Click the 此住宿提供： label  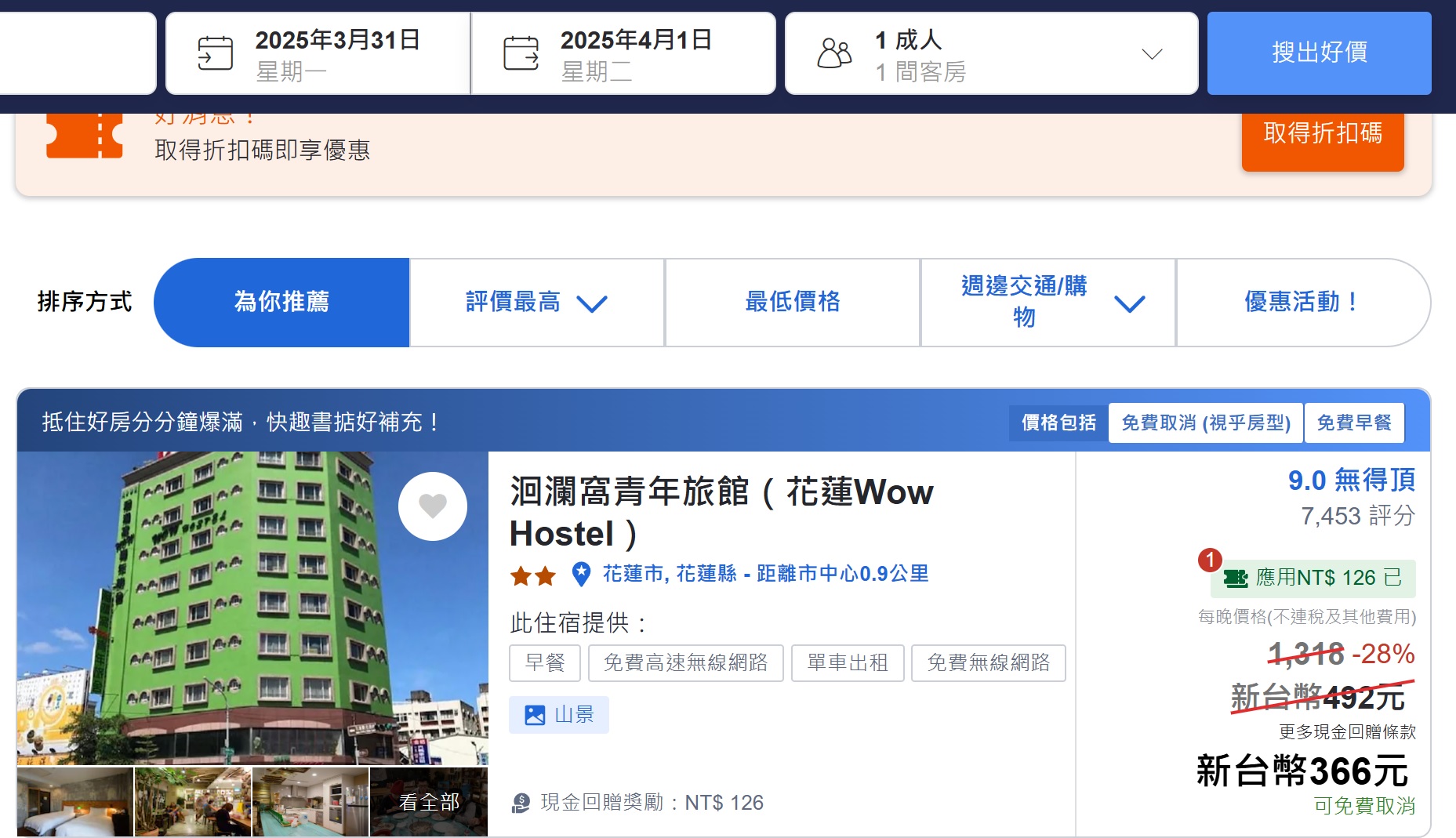click(x=580, y=623)
